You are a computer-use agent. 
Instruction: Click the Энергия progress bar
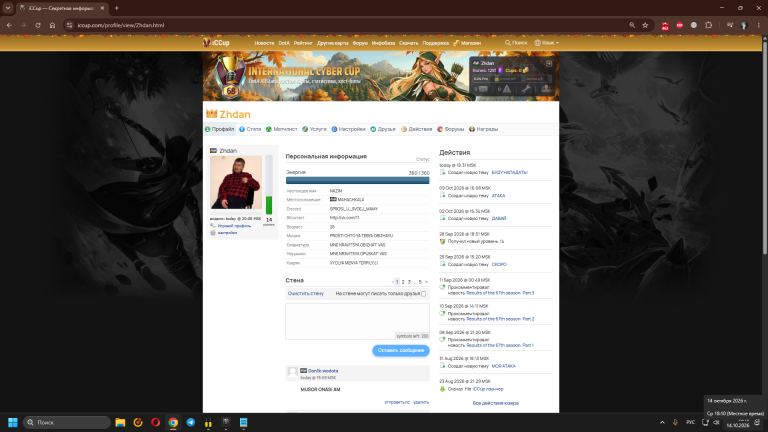click(358, 180)
